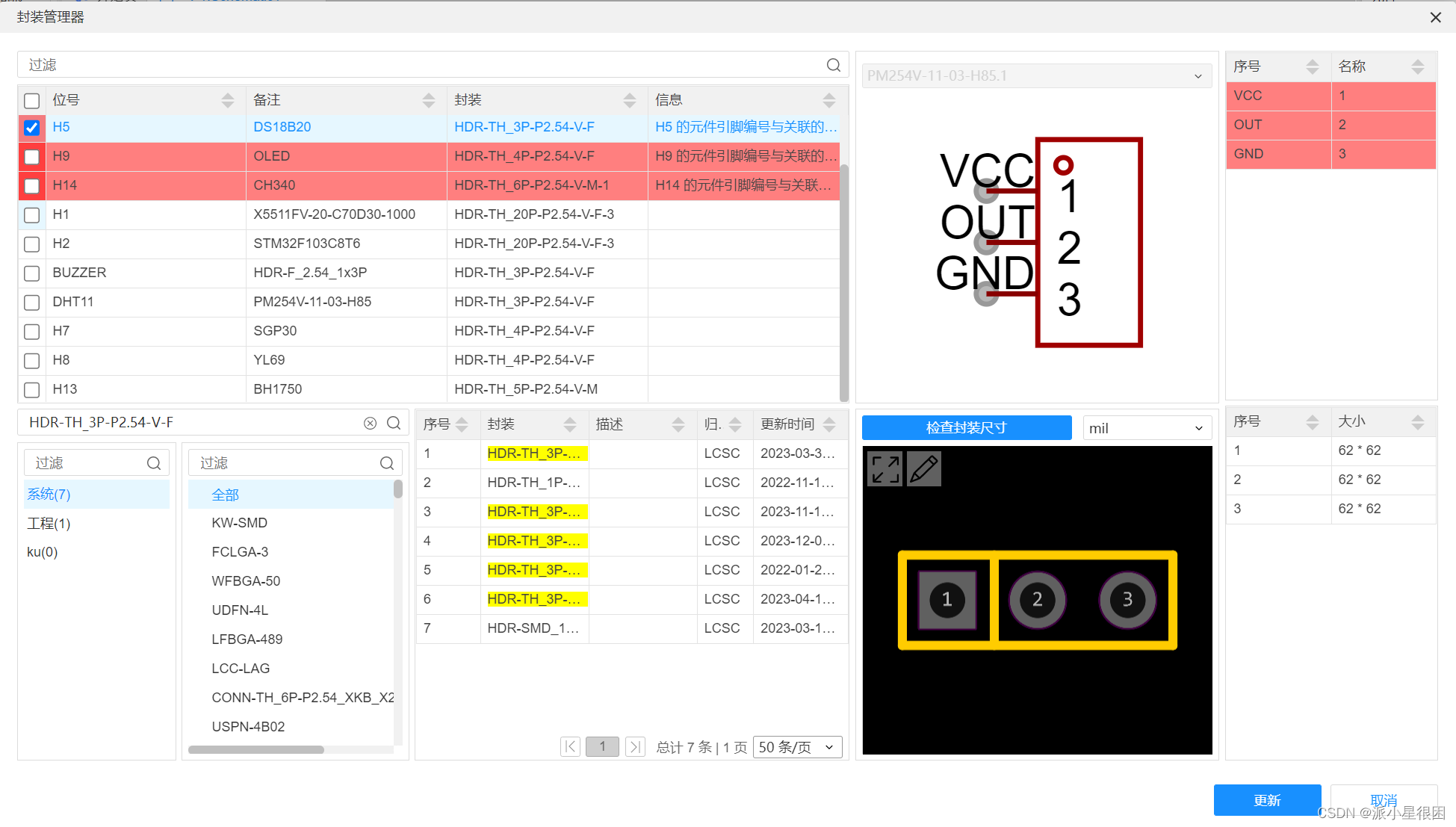Click the 检查封装尺寸 button
The width and height of the screenshot is (1456, 827).
(966, 427)
